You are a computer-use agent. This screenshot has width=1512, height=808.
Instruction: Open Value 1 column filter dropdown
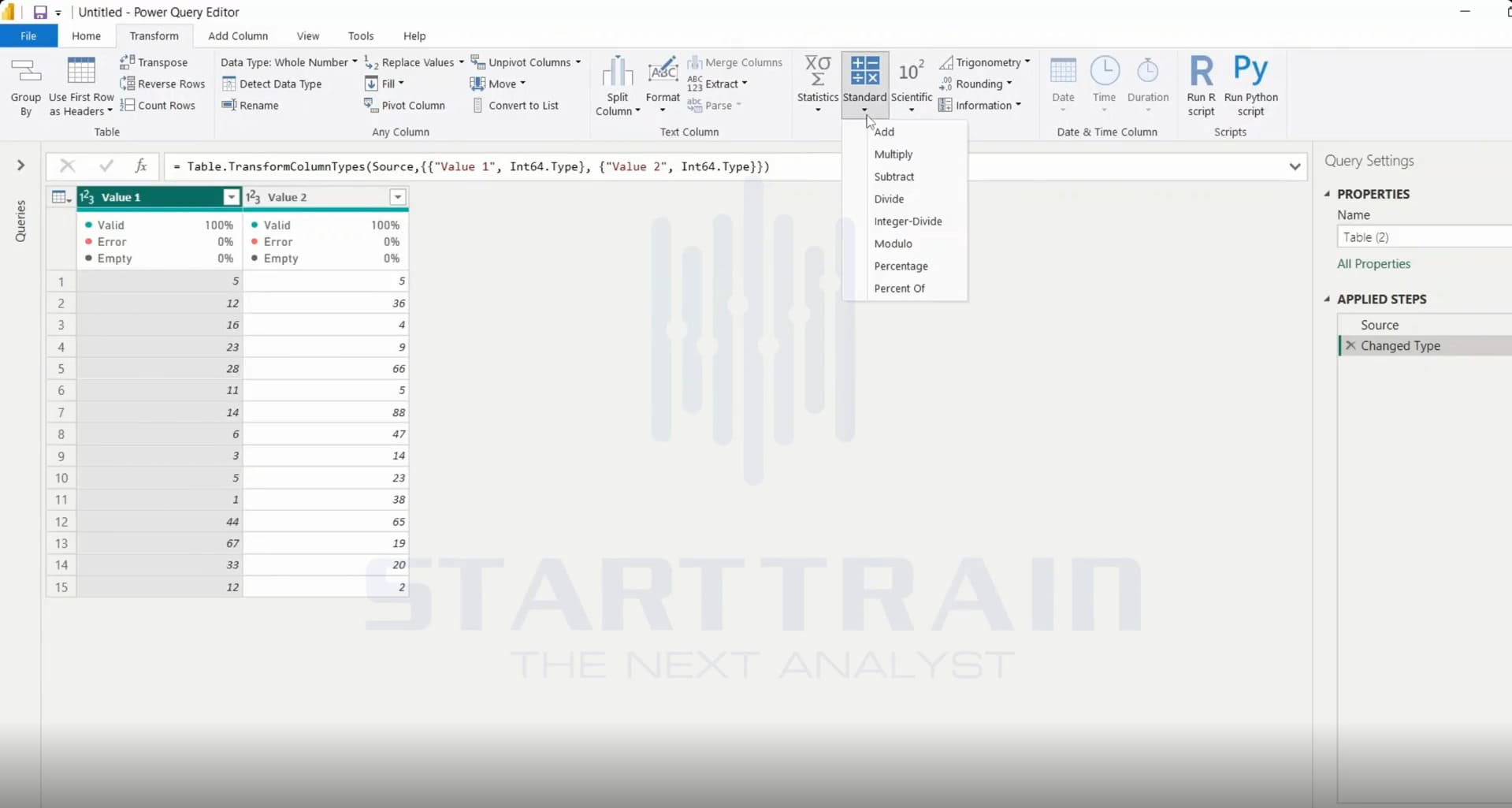point(231,197)
